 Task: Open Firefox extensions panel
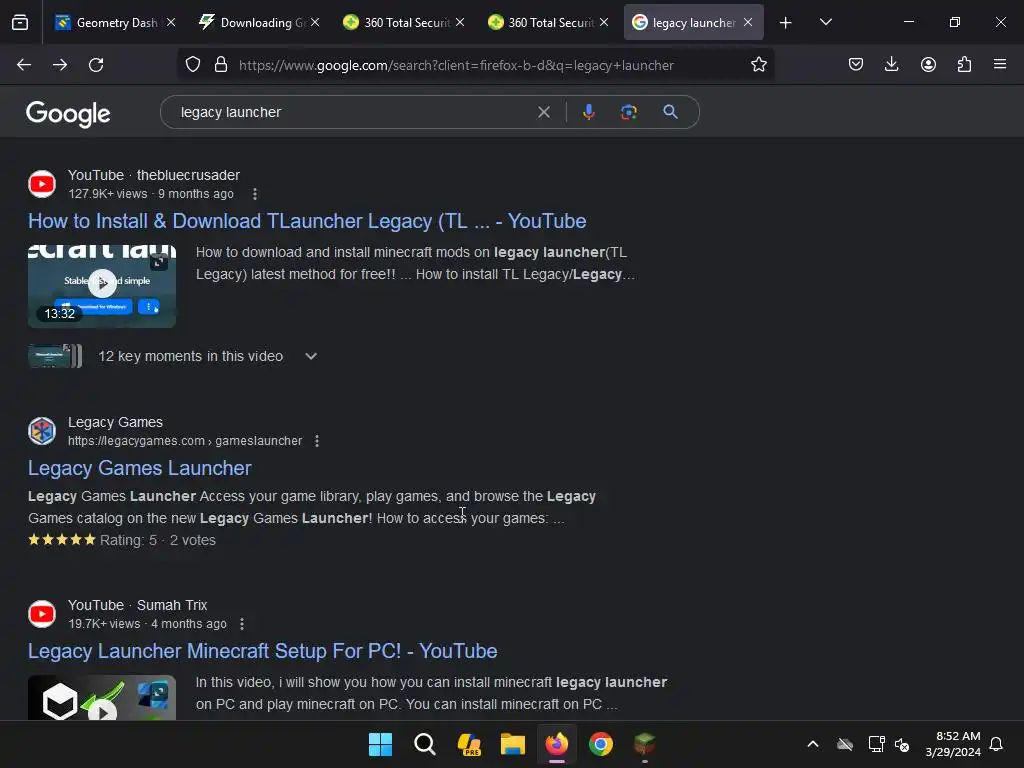(964, 65)
